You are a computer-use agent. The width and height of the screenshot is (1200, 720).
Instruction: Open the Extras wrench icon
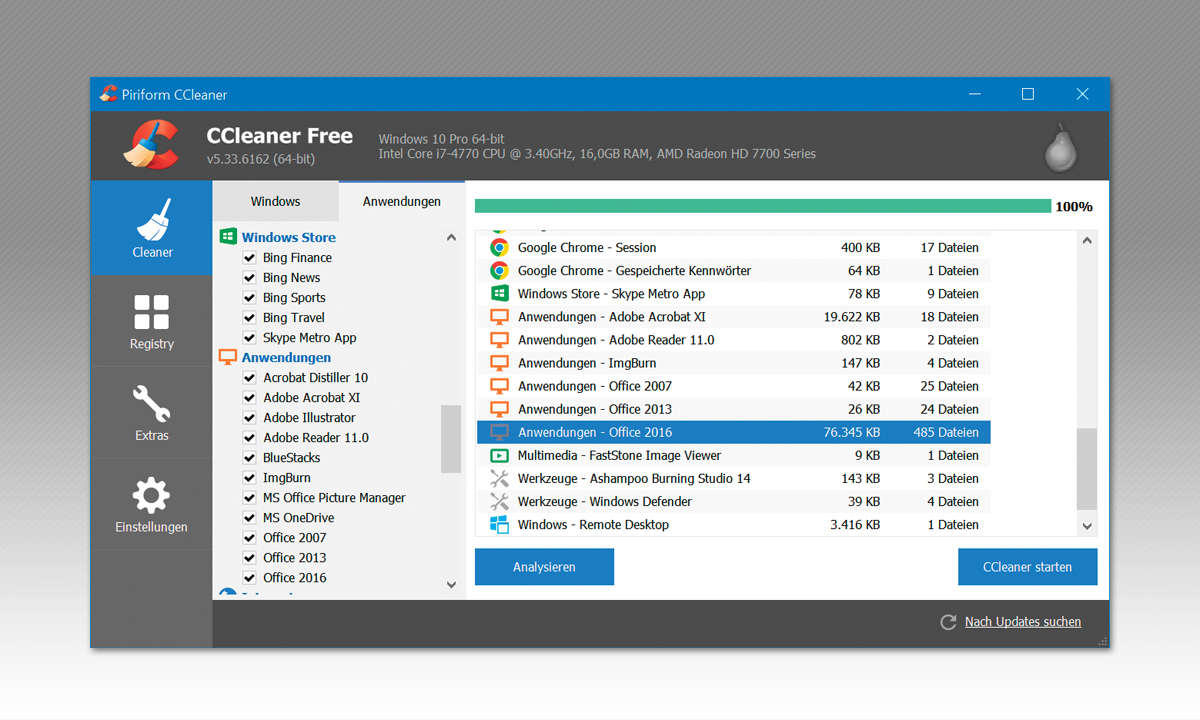point(152,404)
